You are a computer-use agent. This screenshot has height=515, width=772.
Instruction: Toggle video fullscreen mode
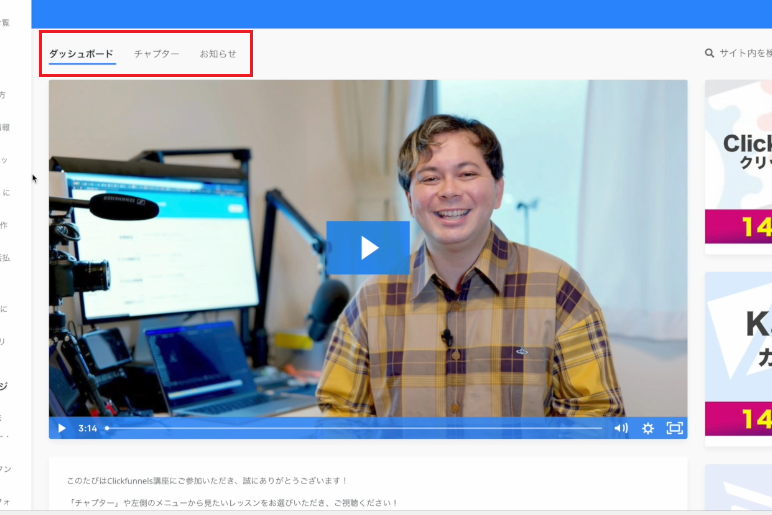coord(675,428)
